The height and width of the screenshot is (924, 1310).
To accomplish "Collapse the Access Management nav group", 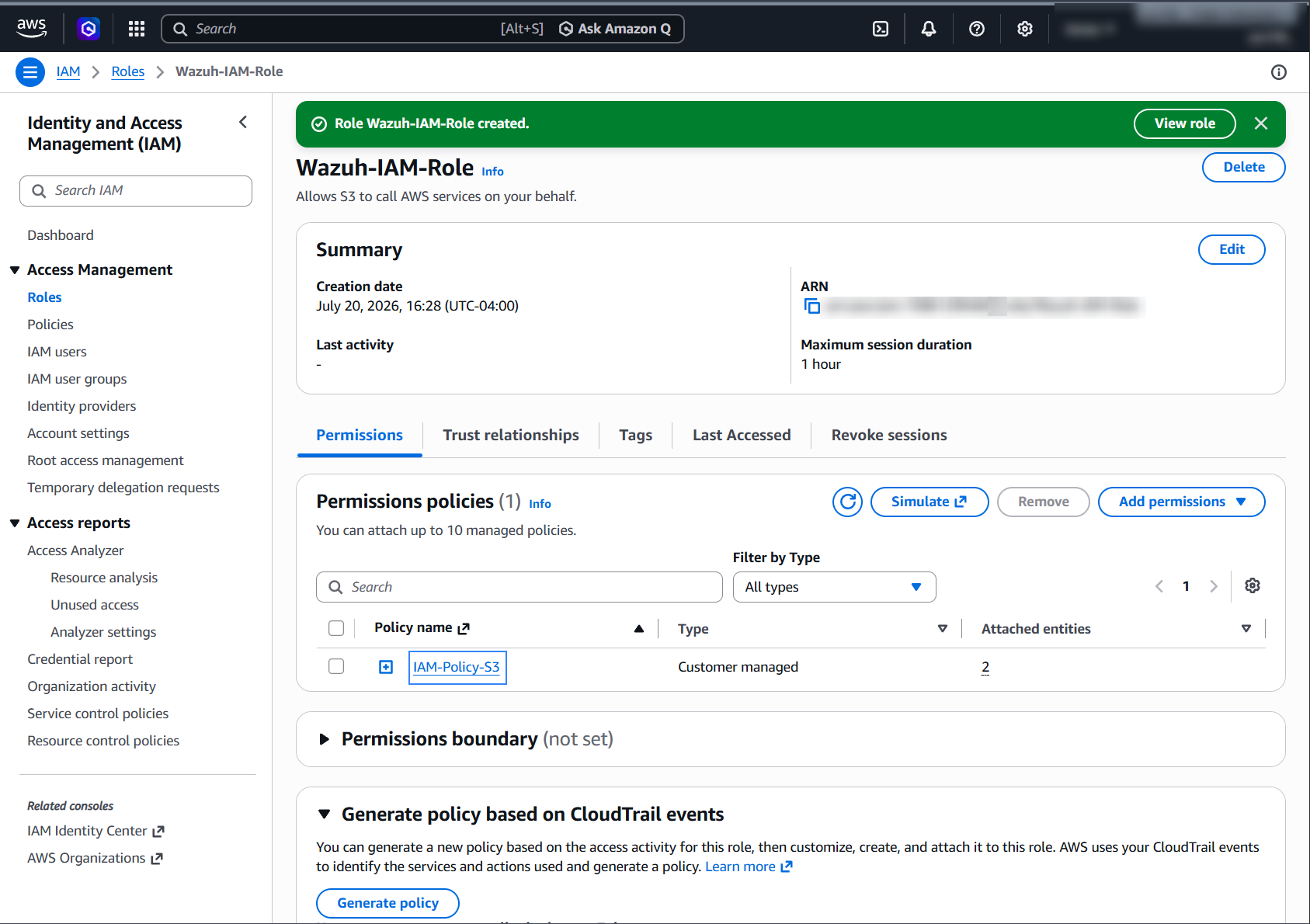I will coord(15,270).
